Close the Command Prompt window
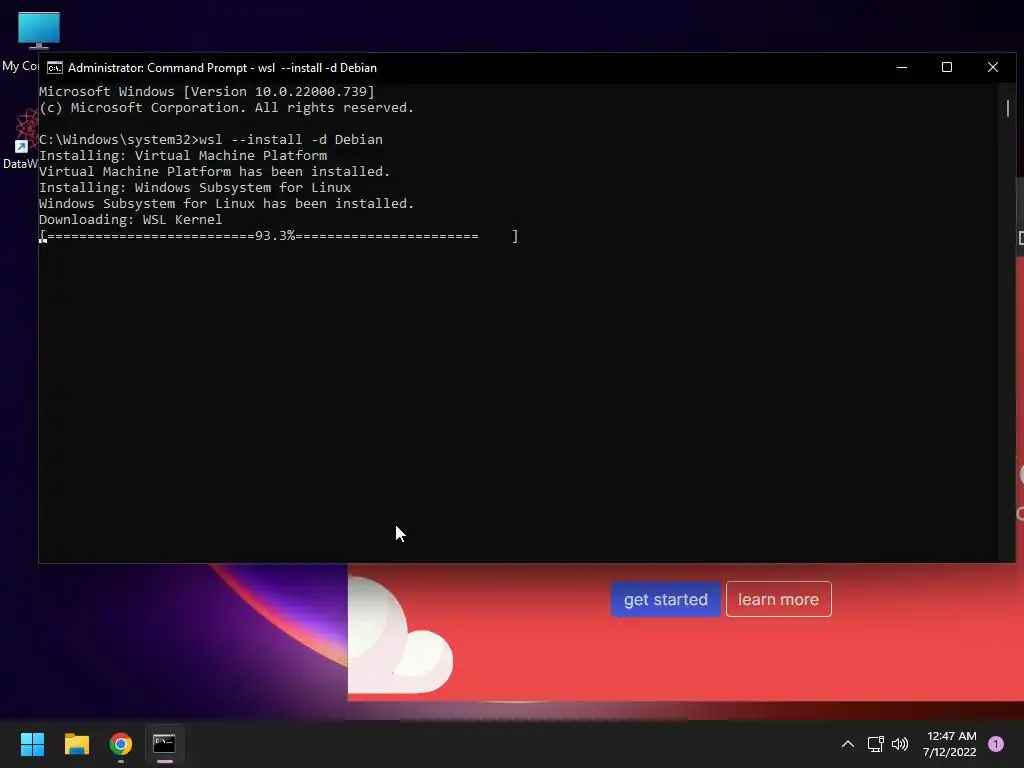The width and height of the screenshot is (1024, 768). 993,67
